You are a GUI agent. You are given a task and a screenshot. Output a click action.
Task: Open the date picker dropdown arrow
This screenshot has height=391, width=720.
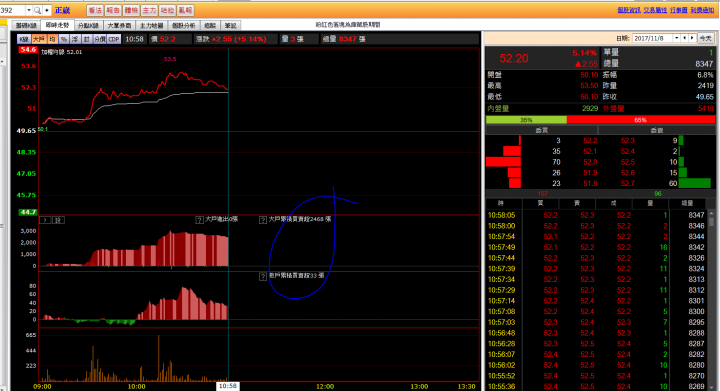pyautogui.click(x=676, y=38)
